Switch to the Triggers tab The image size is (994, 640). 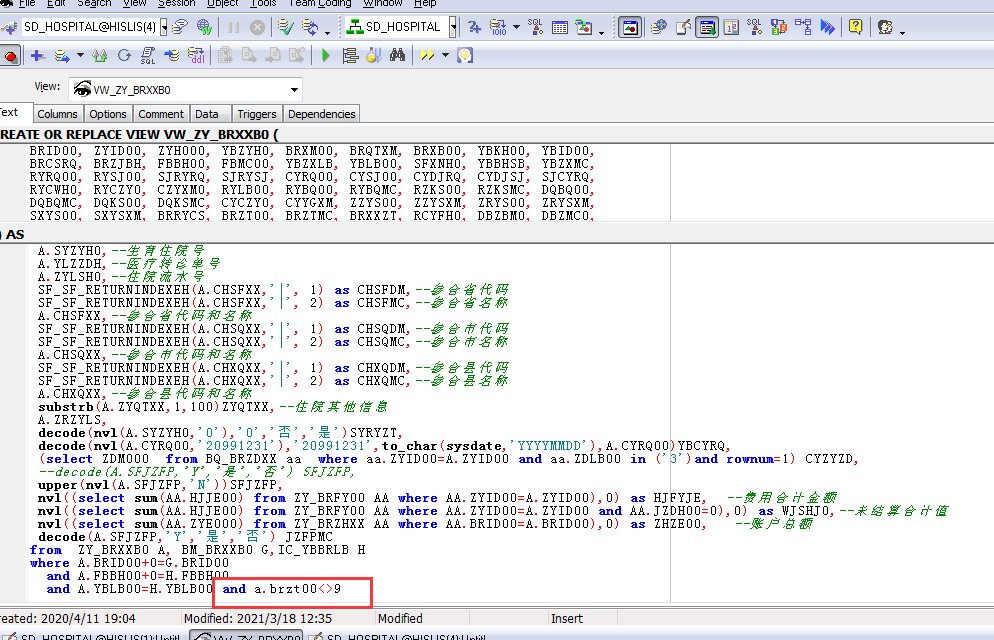pyautogui.click(x=257, y=114)
